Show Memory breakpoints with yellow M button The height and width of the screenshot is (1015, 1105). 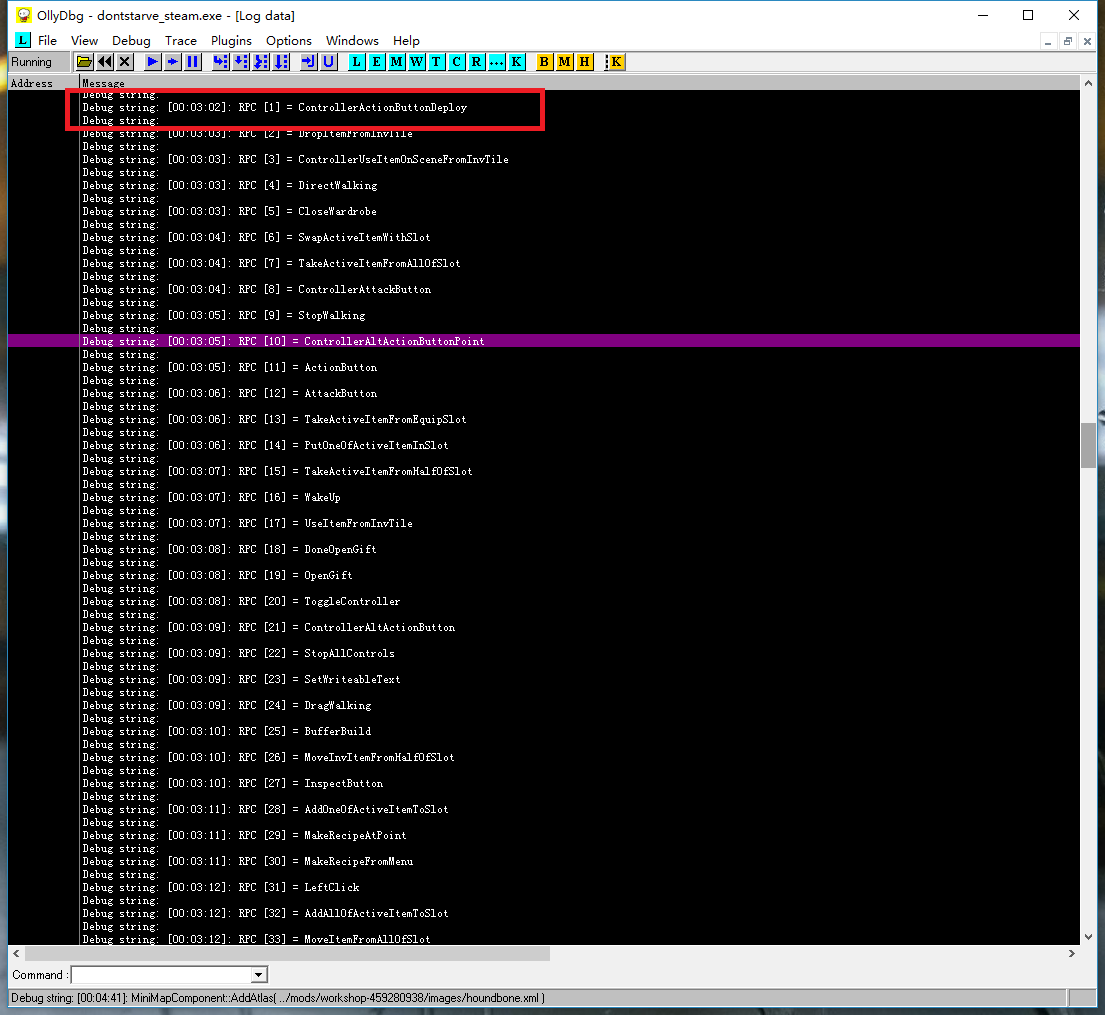click(x=564, y=62)
